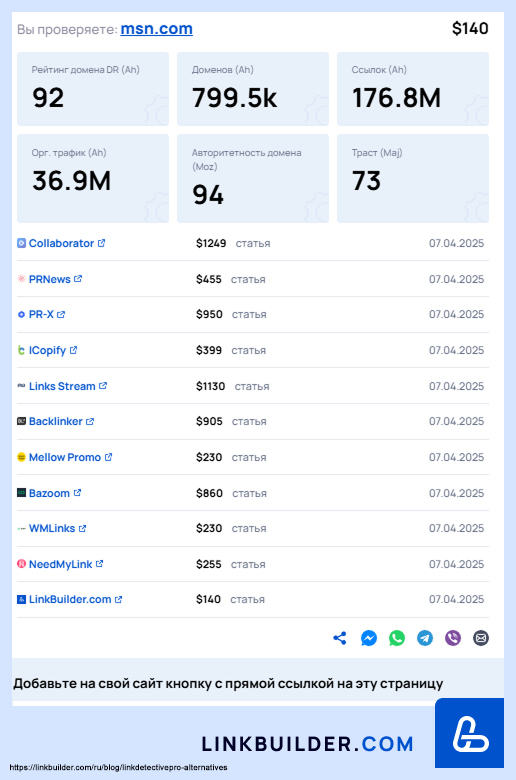Click the external-link icon beside ICopify
The width and height of the screenshot is (516, 780).
74,350
